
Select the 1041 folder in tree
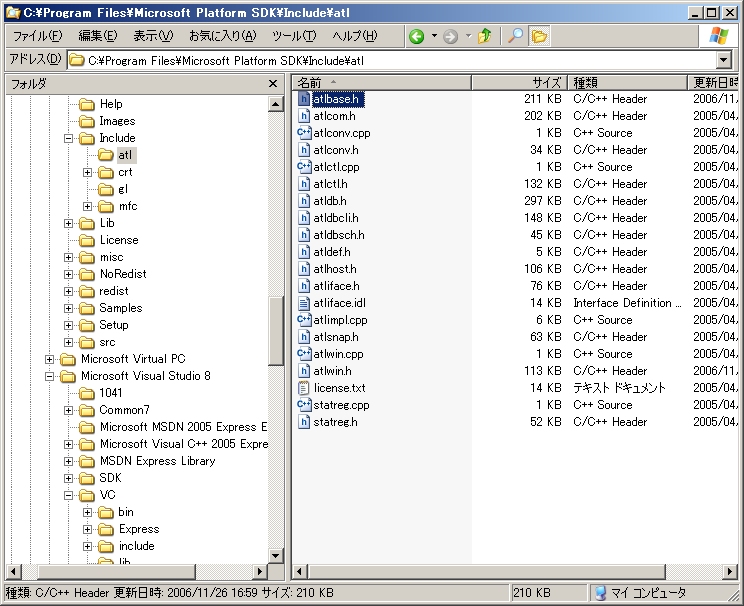click(111, 393)
